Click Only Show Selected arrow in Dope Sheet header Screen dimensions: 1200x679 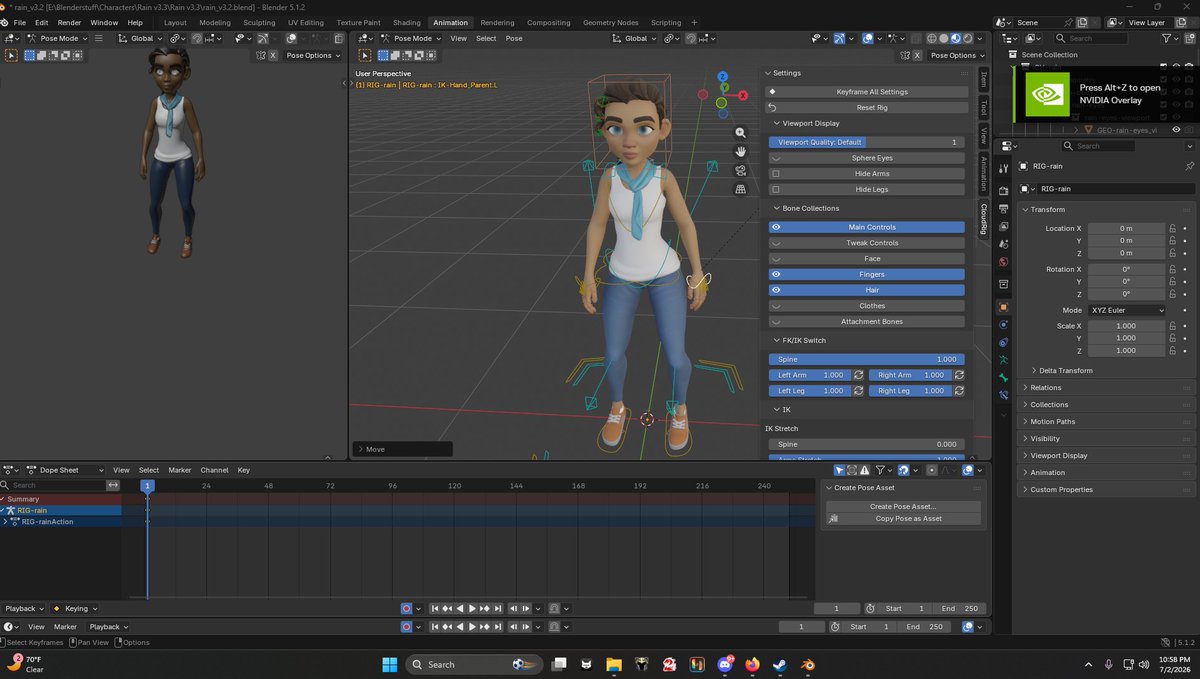[839, 470]
